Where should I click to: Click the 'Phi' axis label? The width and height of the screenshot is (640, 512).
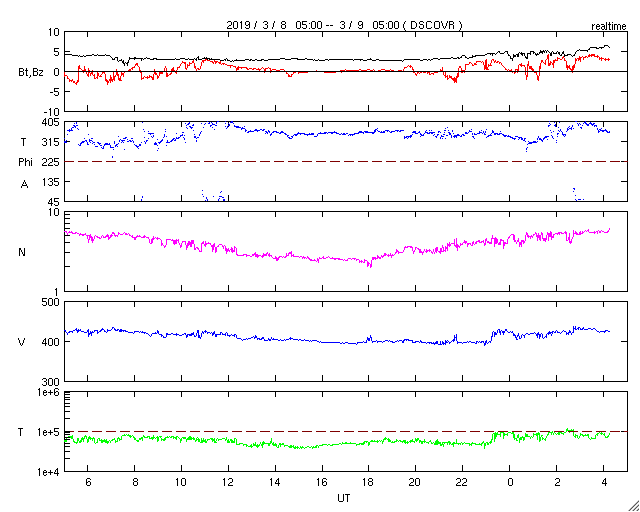click(x=24, y=163)
